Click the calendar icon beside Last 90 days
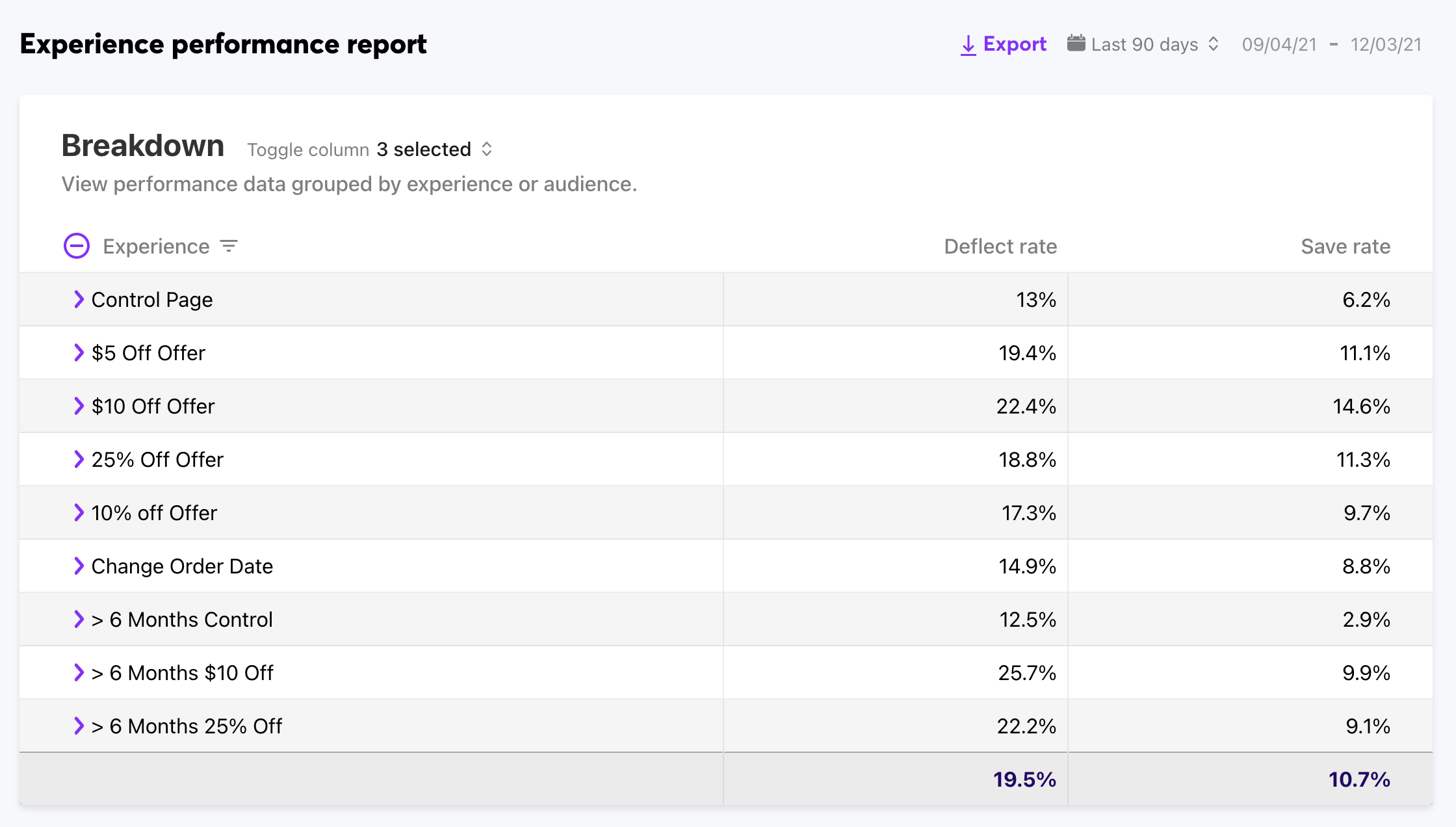1456x827 pixels. pyautogui.click(x=1076, y=44)
